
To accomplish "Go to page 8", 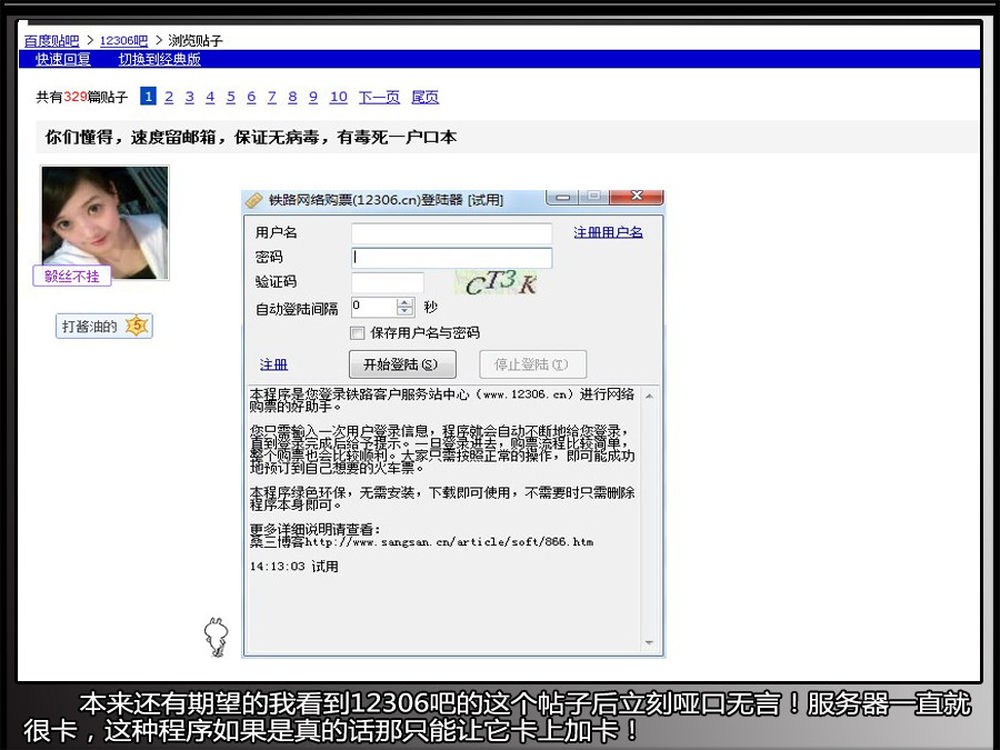I will [293, 97].
